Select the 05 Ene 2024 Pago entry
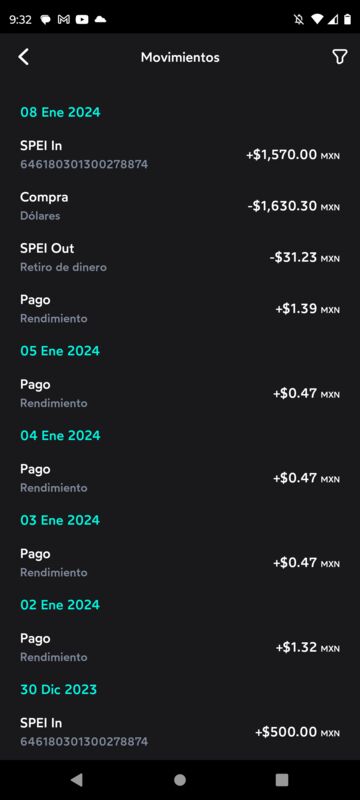 180,393
